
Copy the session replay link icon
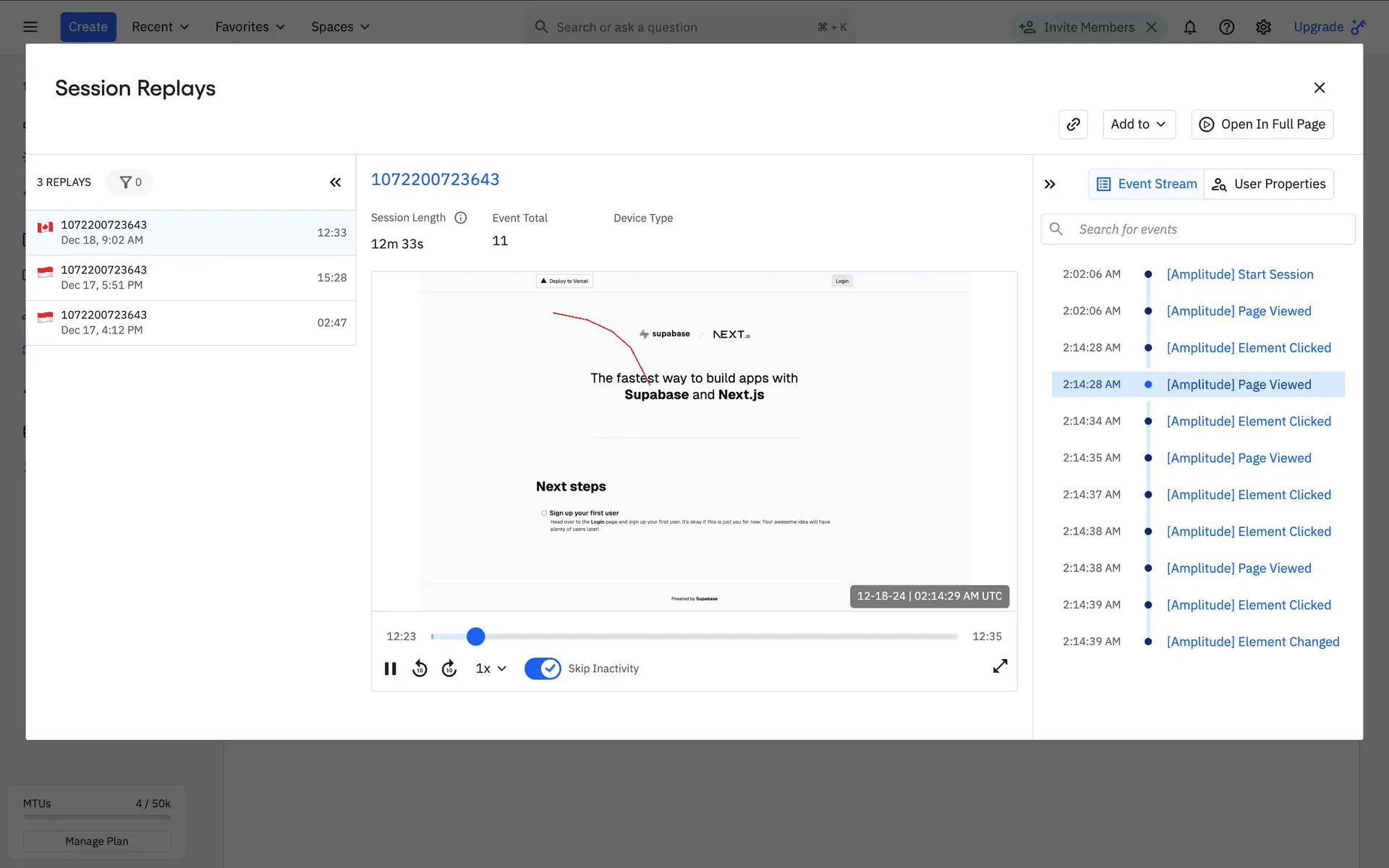coord(1073,124)
